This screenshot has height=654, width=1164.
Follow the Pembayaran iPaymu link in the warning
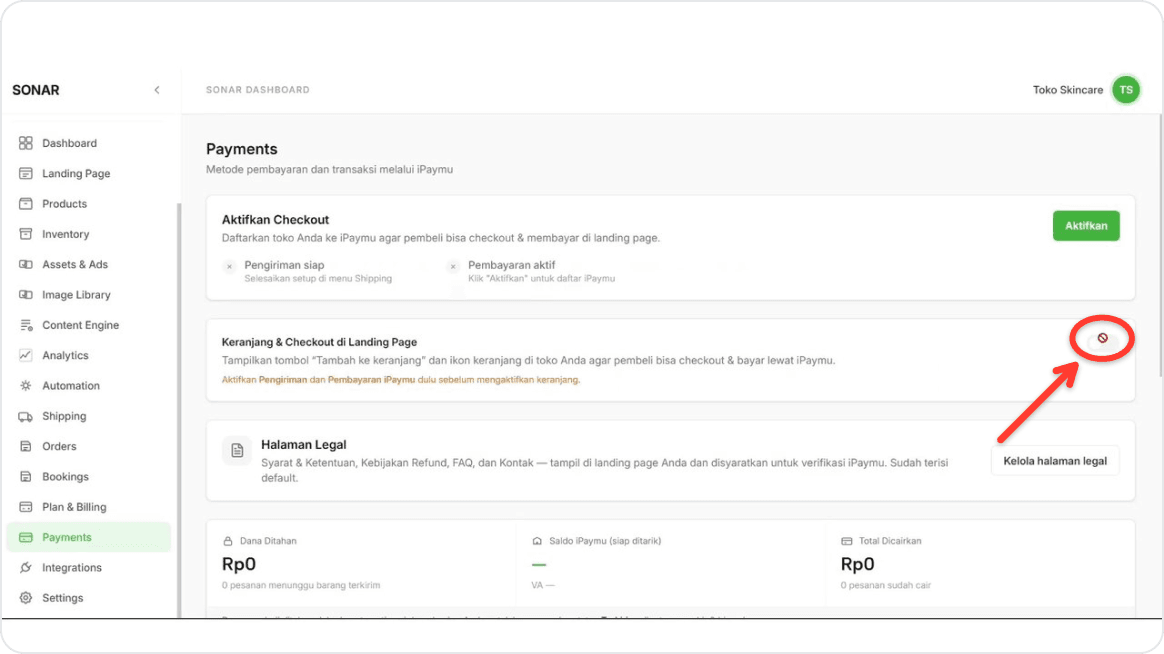click(x=371, y=379)
